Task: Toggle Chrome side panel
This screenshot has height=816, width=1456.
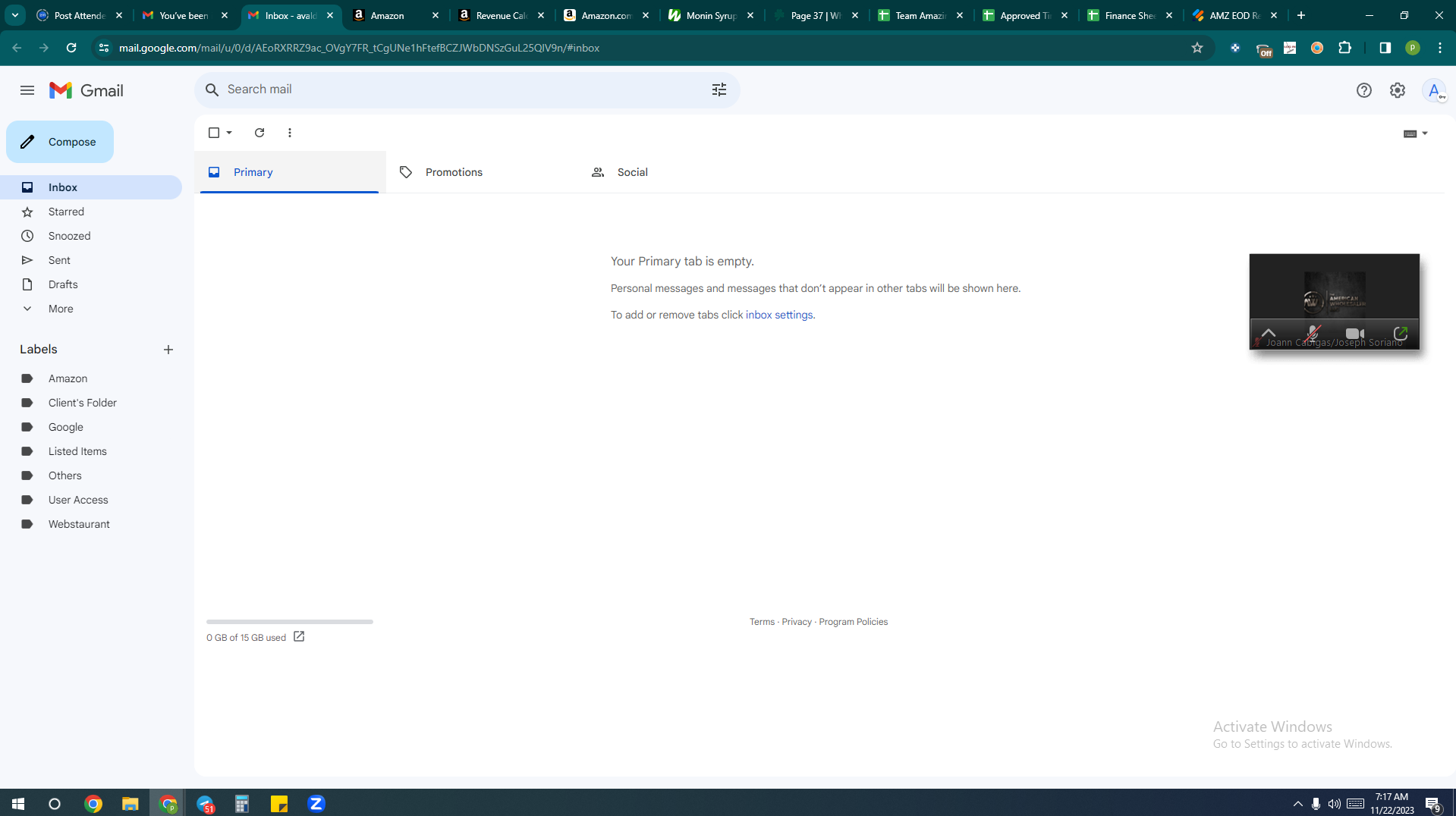Action: [x=1385, y=48]
